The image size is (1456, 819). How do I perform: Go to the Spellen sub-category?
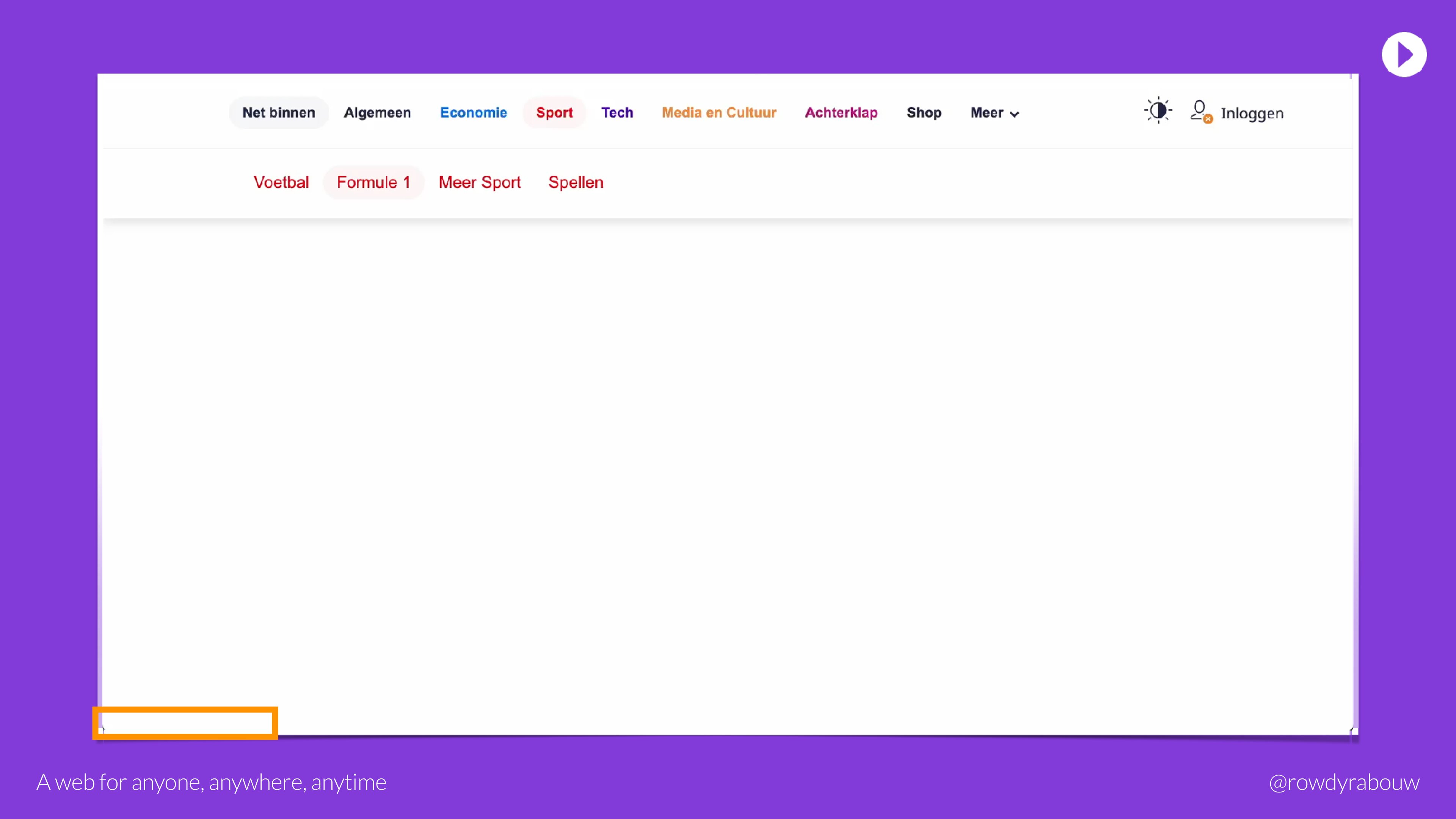(x=576, y=182)
